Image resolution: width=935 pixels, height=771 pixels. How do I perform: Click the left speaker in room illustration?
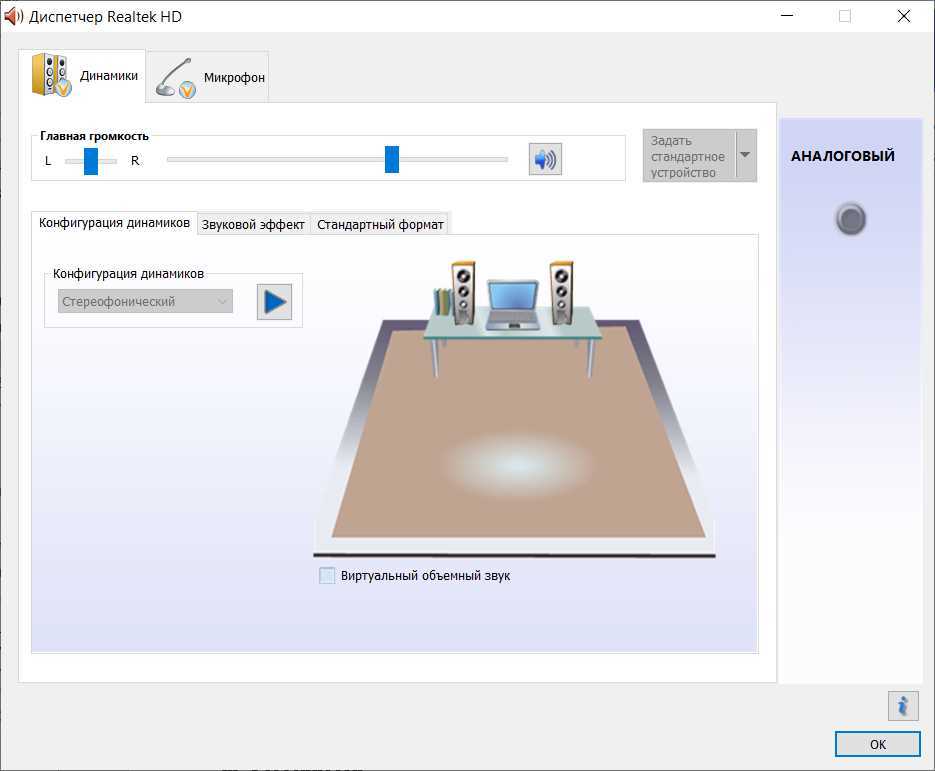pyautogui.click(x=463, y=291)
